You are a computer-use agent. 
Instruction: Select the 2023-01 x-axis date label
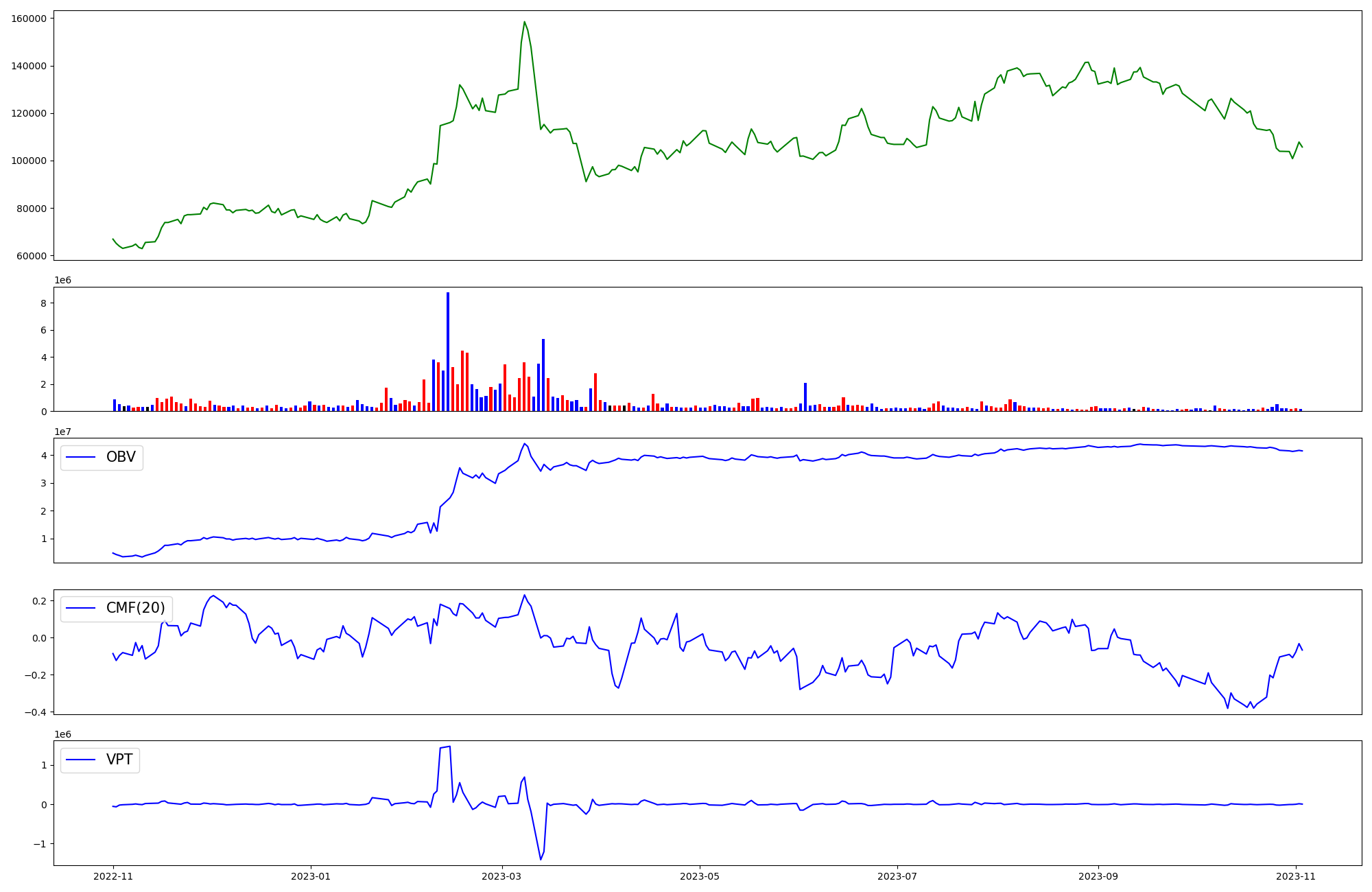(311, 876)
